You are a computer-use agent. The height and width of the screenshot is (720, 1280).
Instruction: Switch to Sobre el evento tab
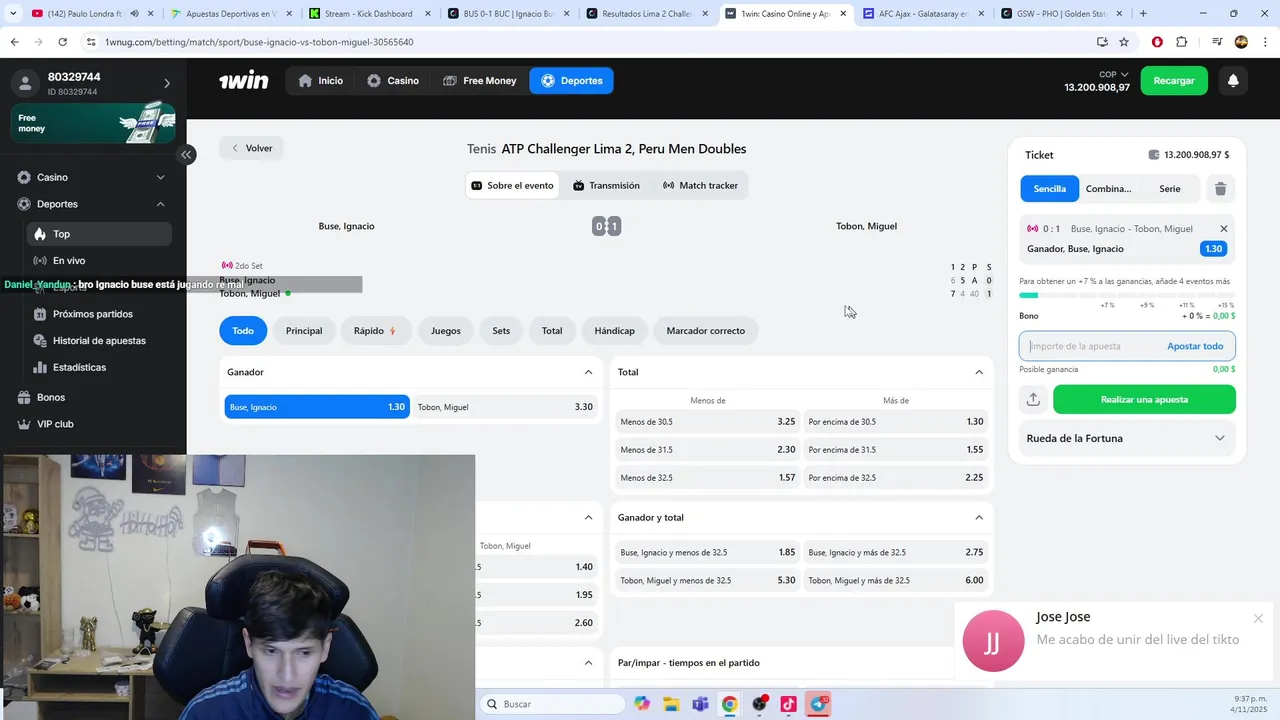(x=512, y=186)
